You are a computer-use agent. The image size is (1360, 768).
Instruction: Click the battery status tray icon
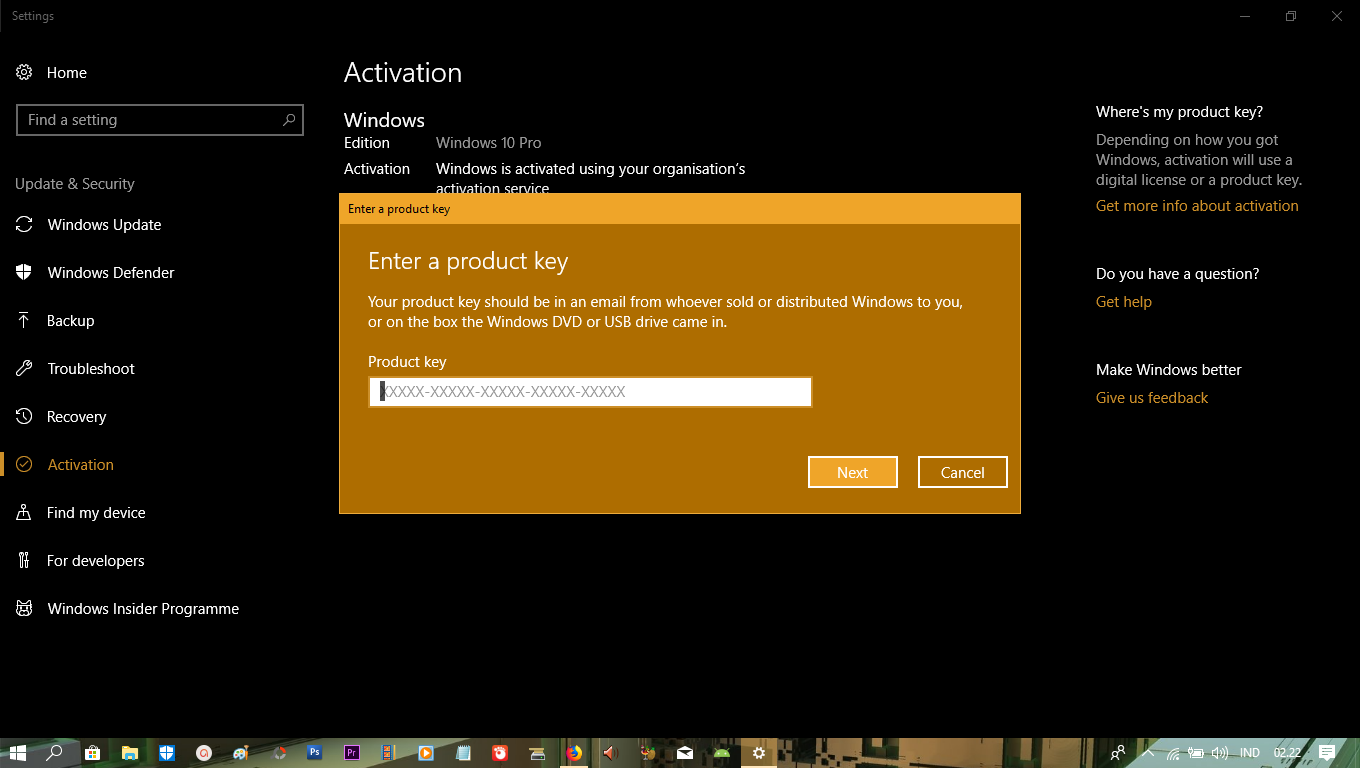pos(1196,753)
